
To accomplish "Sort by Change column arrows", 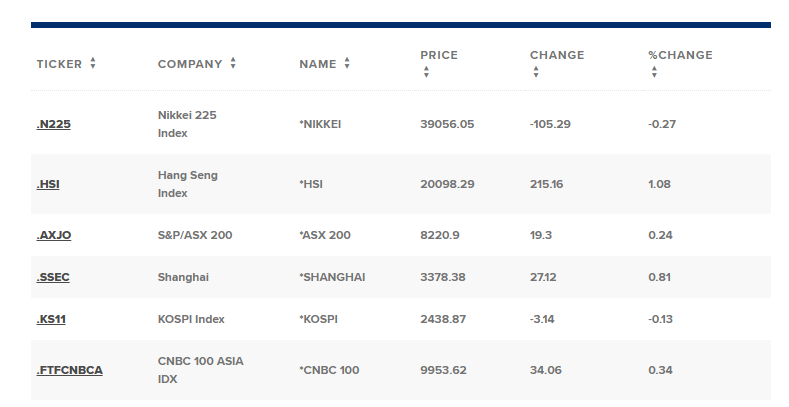I will pos(536,72).
